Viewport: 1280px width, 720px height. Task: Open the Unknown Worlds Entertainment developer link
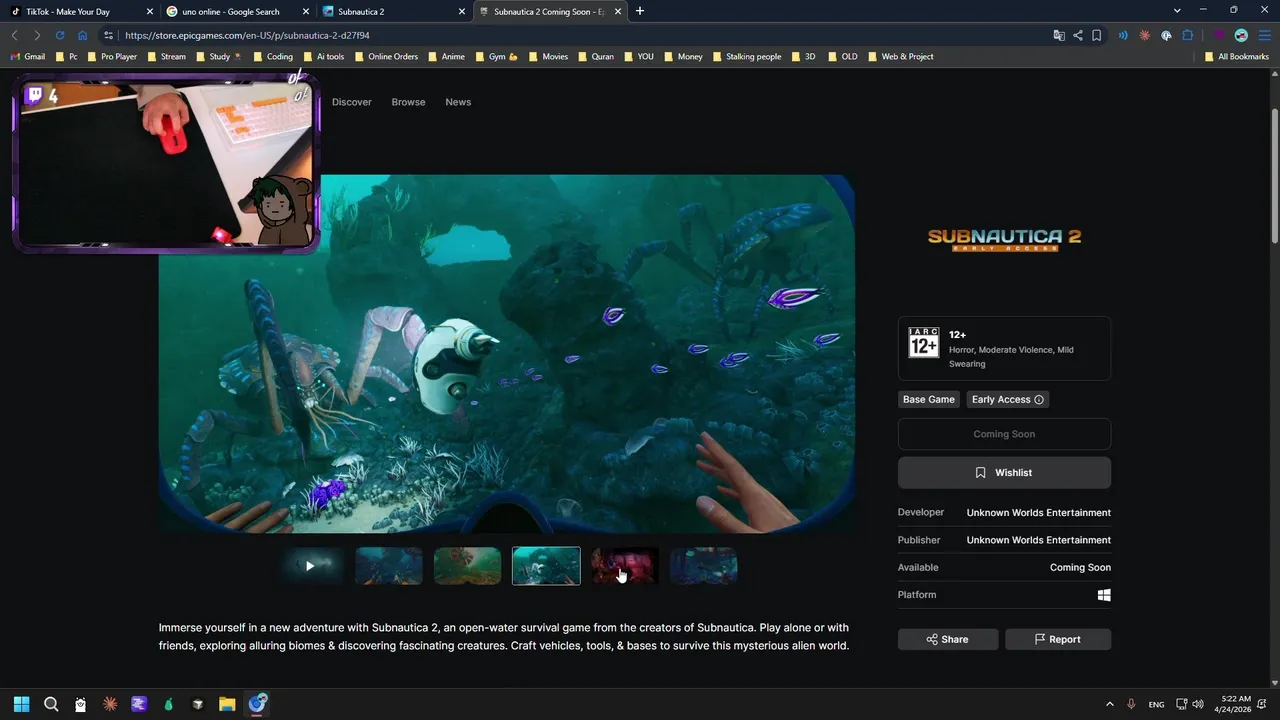1038,512
